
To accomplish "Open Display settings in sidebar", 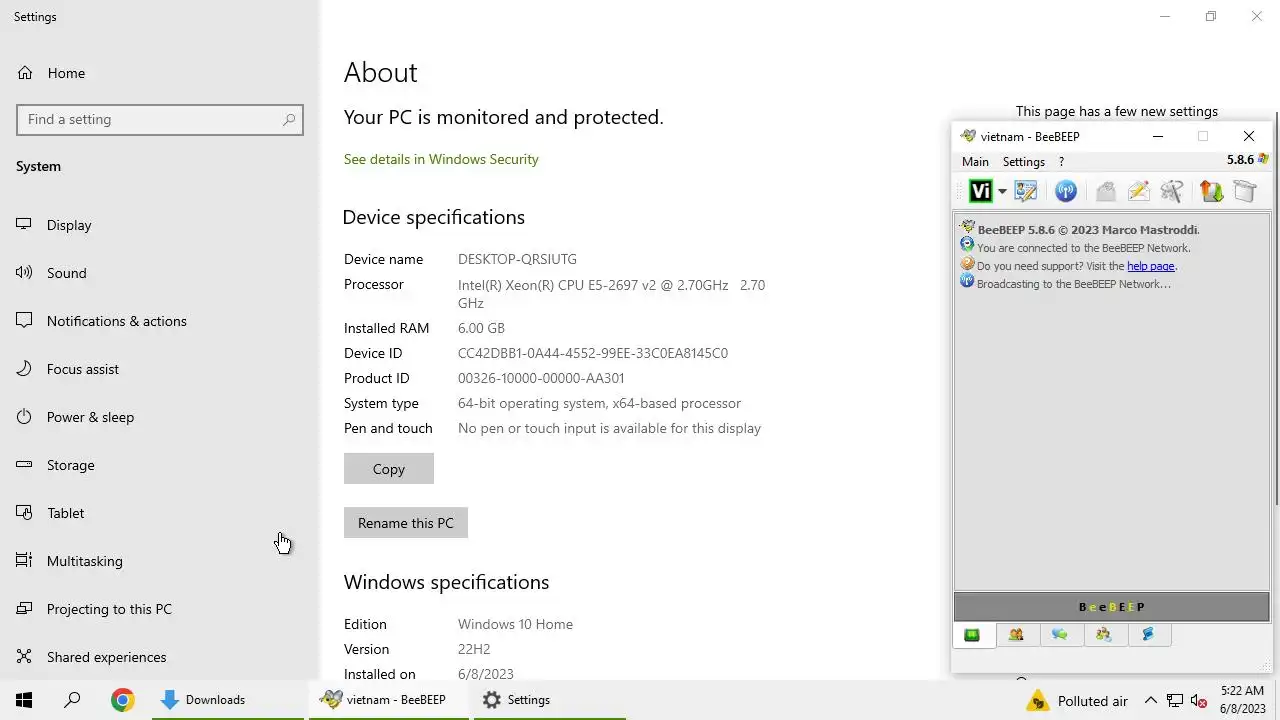I will pos(160,225).
